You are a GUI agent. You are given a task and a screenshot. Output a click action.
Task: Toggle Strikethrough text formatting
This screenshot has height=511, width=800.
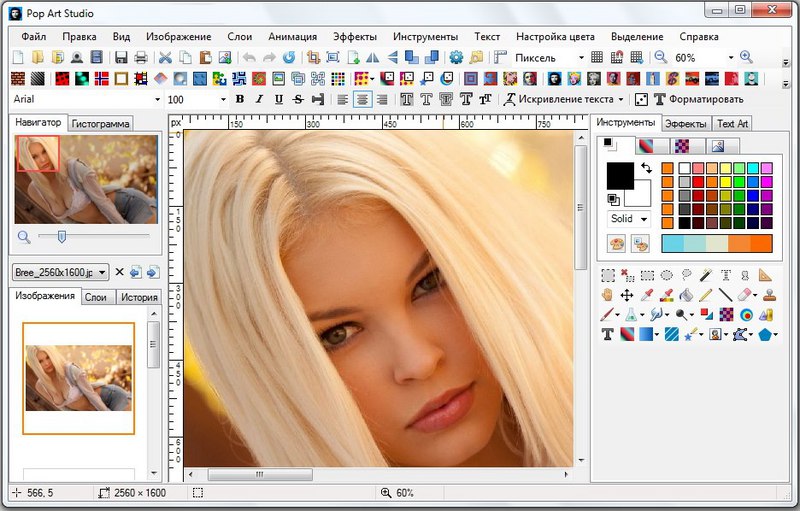(298, 99)
